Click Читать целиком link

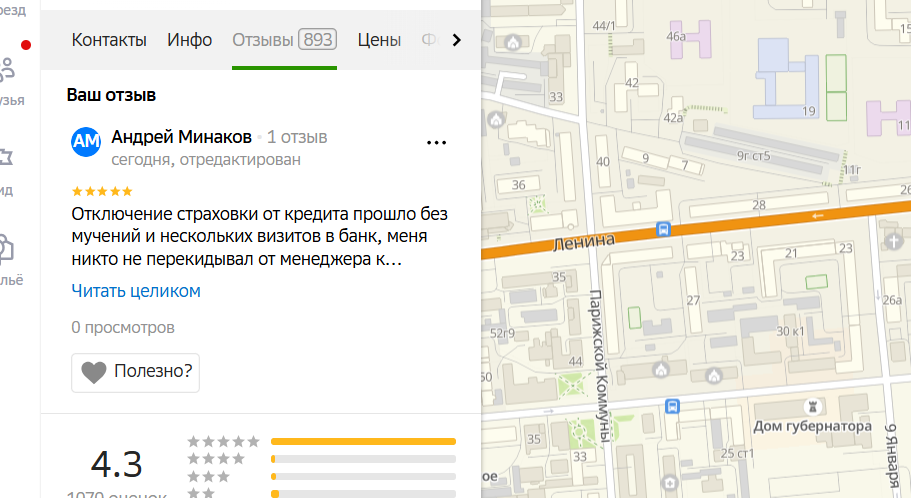coord(136,291)
